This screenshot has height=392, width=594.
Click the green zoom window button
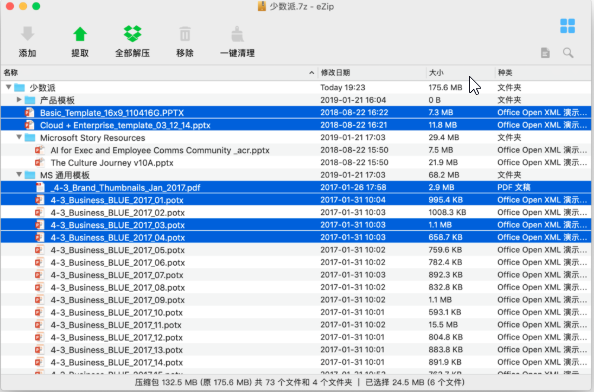(36, 6)
